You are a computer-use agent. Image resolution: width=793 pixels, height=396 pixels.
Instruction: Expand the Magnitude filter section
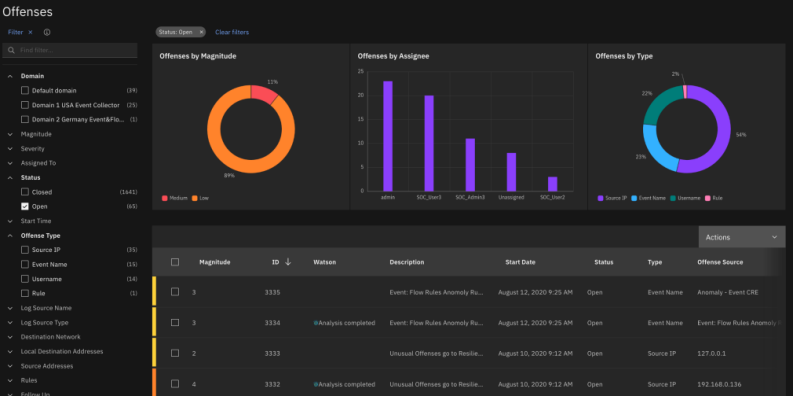click(x=10, y=135)
